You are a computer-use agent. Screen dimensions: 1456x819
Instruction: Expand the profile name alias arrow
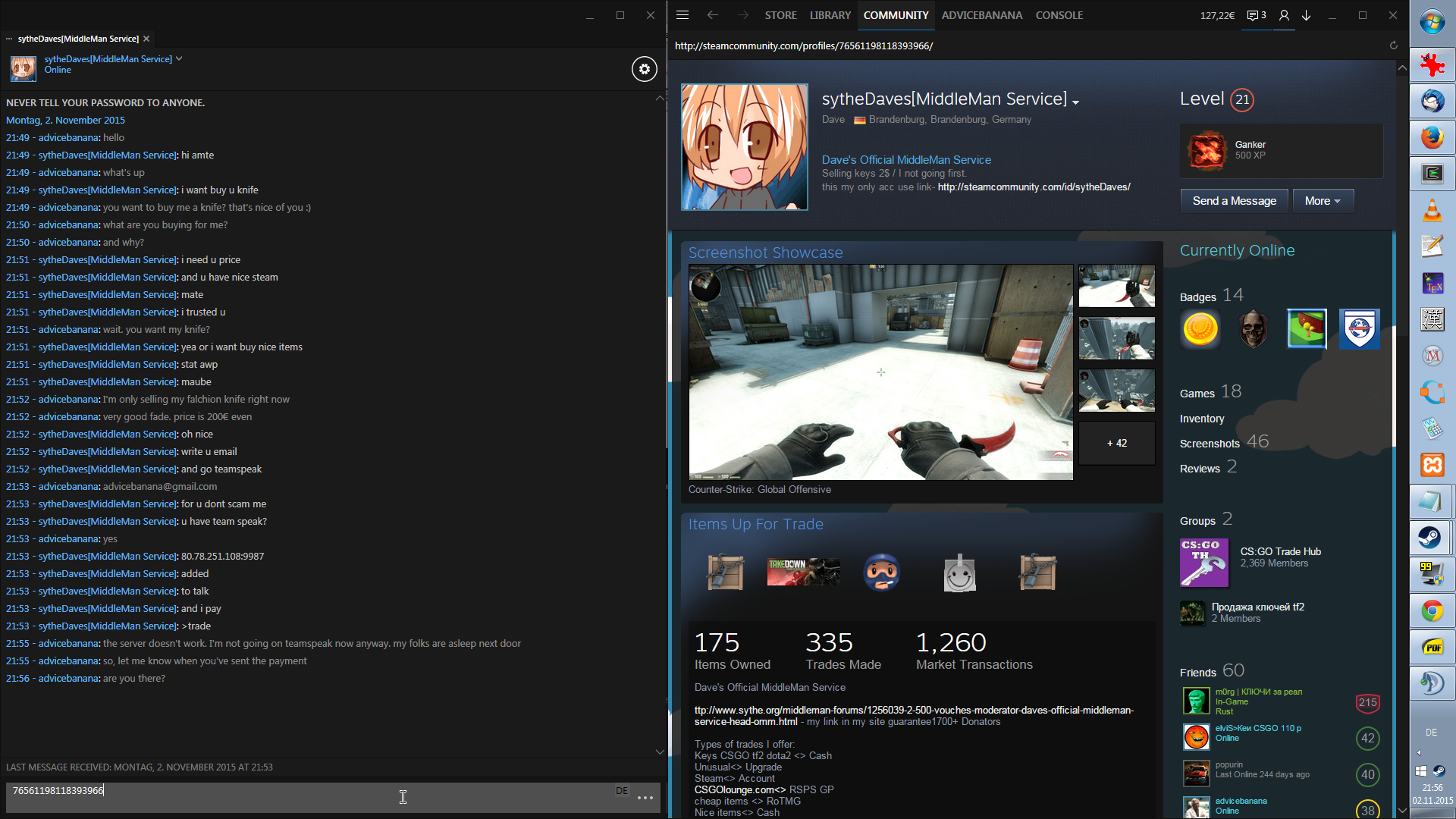(x=1075, y=102)
